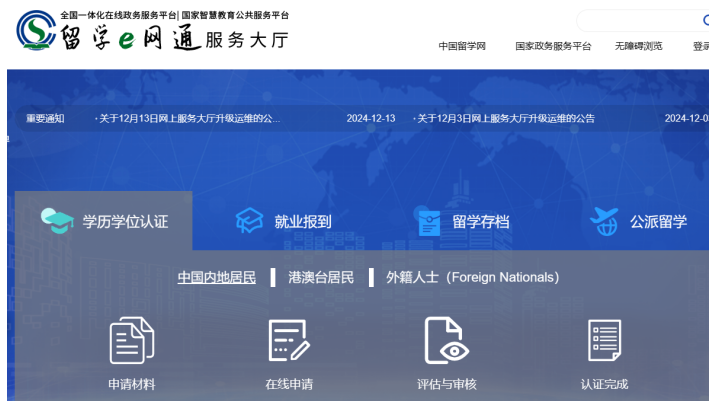
Task: Click the 留学e网通 site logo
Action: pos(152,33)
